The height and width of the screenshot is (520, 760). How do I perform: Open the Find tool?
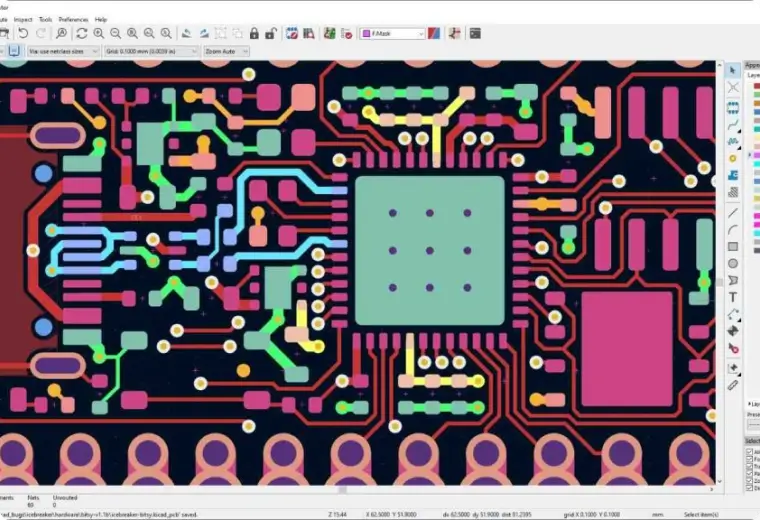point(62,33)
